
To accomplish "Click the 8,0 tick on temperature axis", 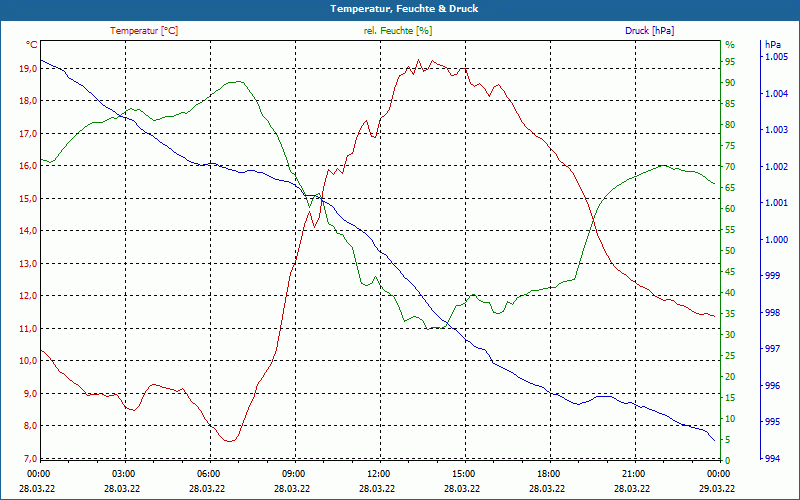I will click(30, 426).
